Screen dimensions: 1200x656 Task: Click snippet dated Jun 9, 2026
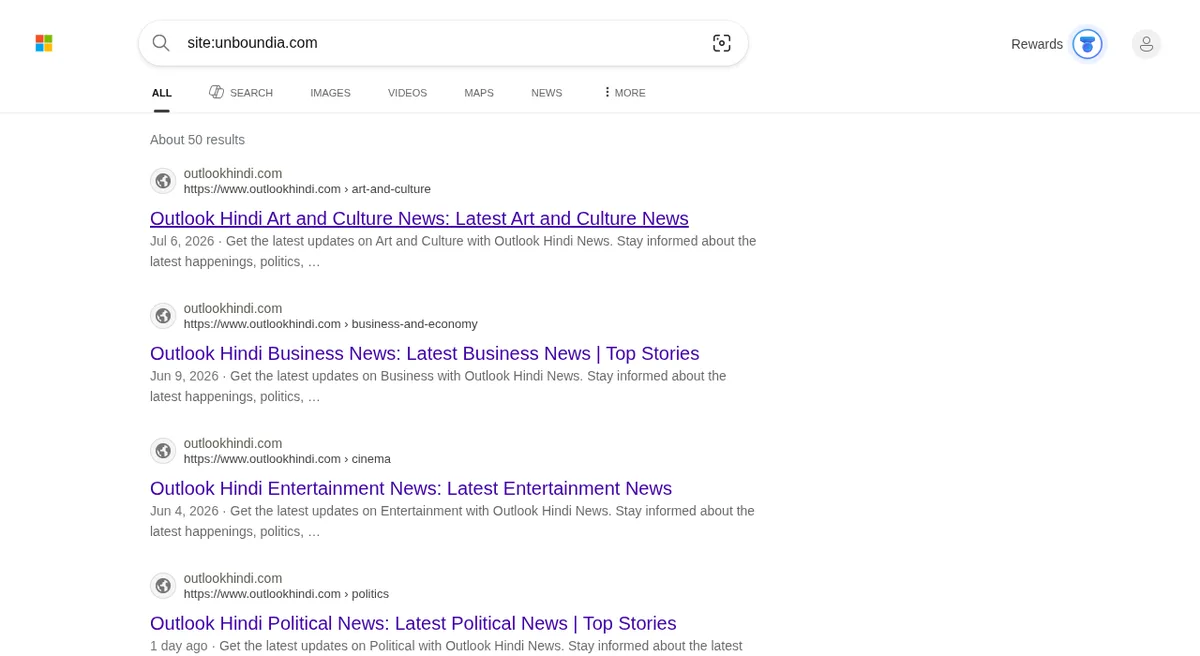click(x=438, y=386)
